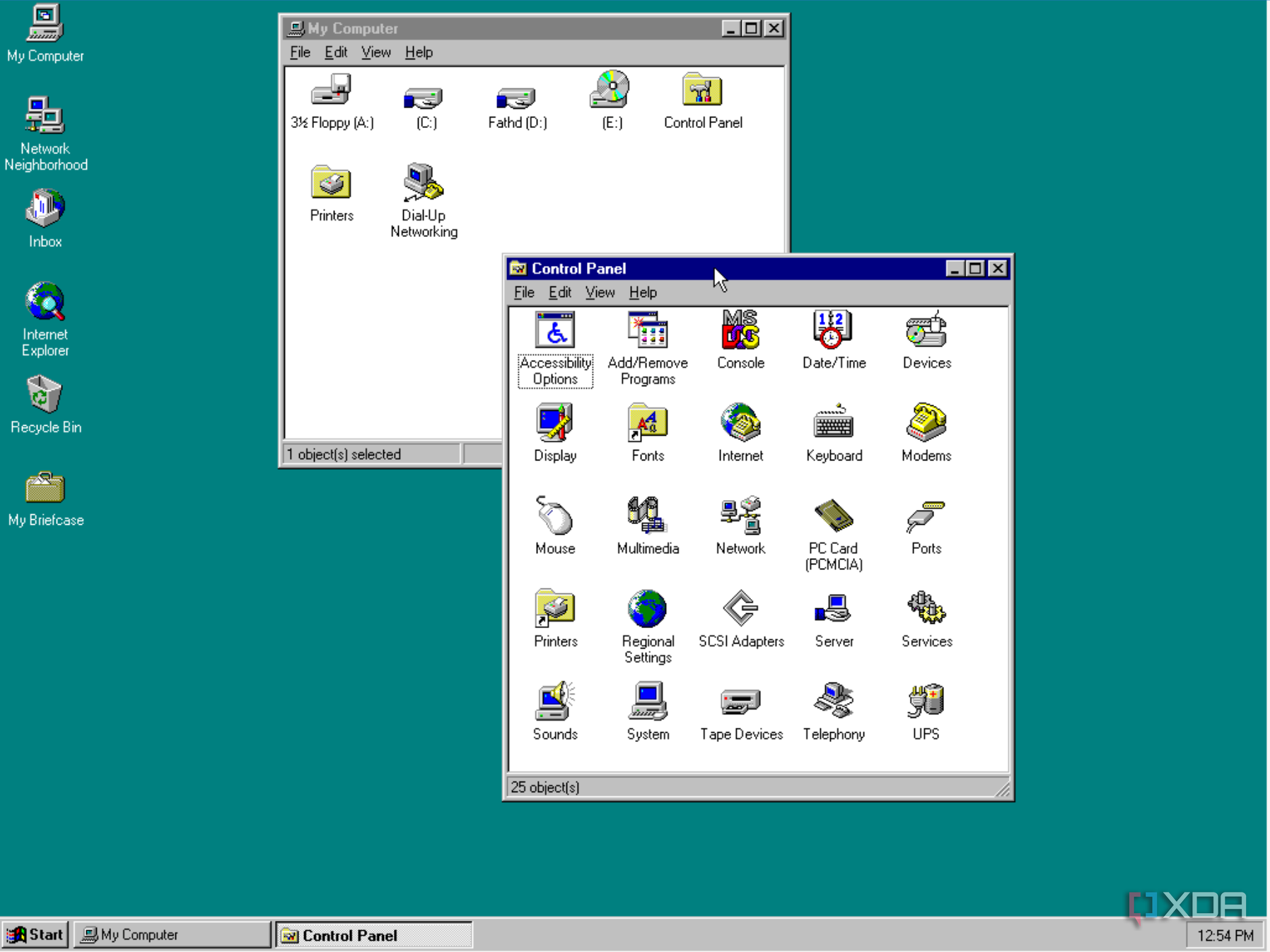Switch to My Computer taskbar button
The image size is (1270, 952).
pyautogui.click(x=172, y=934)
